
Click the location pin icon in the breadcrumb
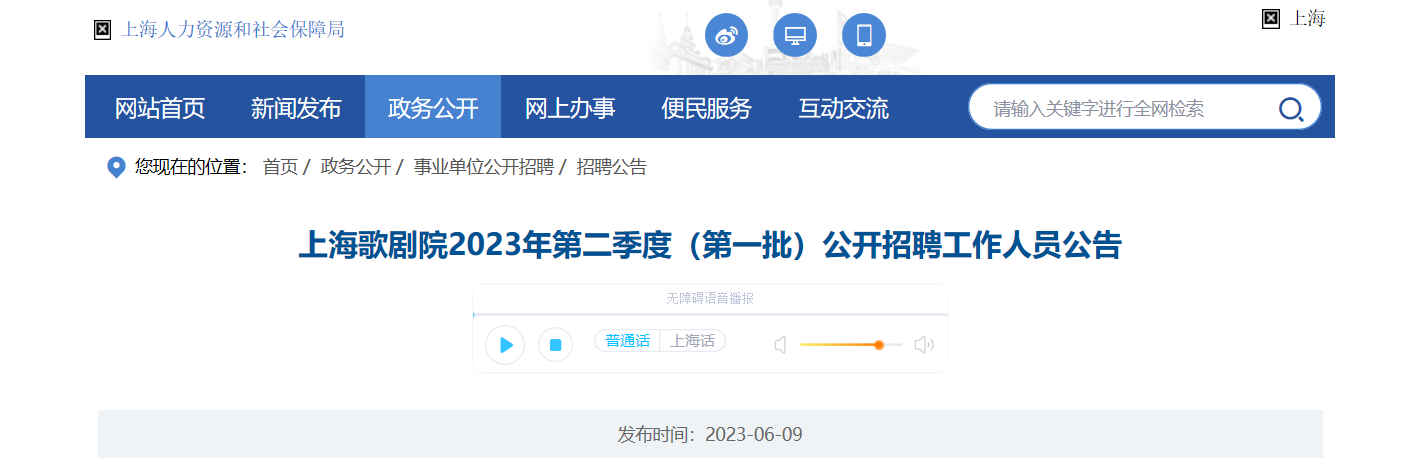point(116,167)
